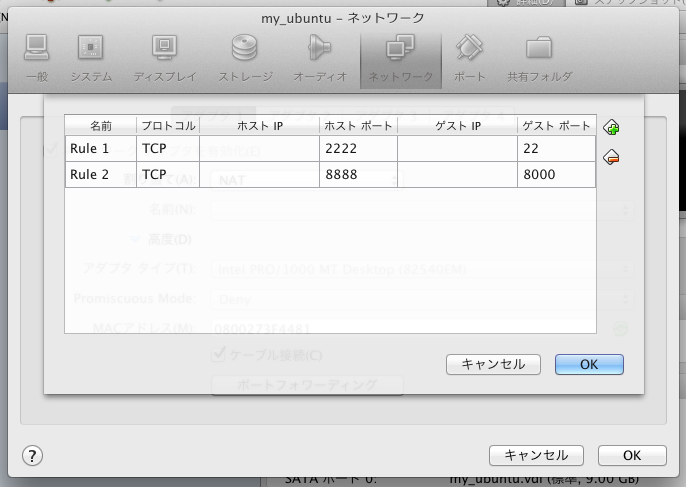This screenshot has height=487, width=686.
Task: Open help with the question mark button
Action: tap(32, 456)
